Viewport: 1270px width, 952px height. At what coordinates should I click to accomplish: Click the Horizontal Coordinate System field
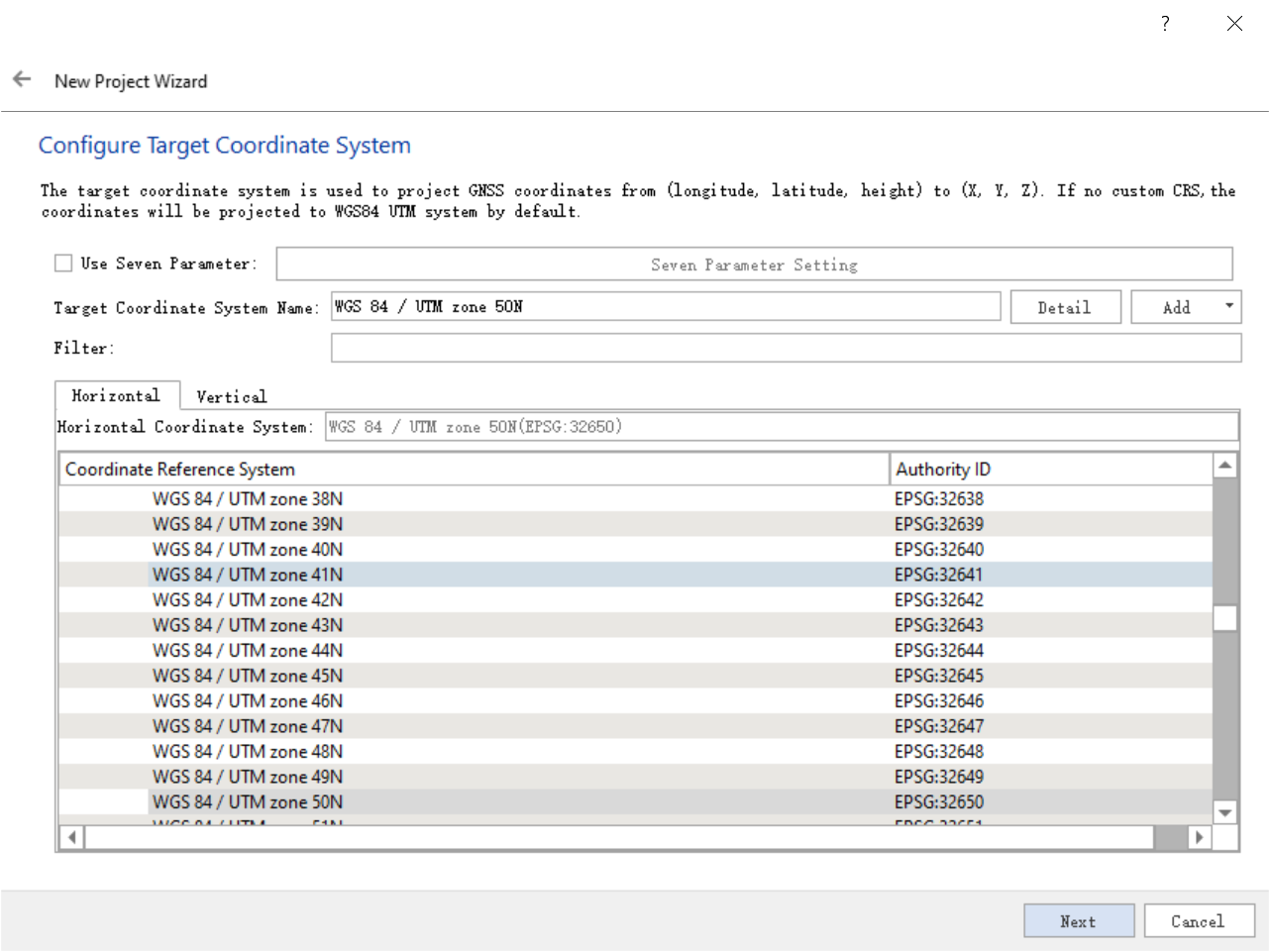pos(782,426)
